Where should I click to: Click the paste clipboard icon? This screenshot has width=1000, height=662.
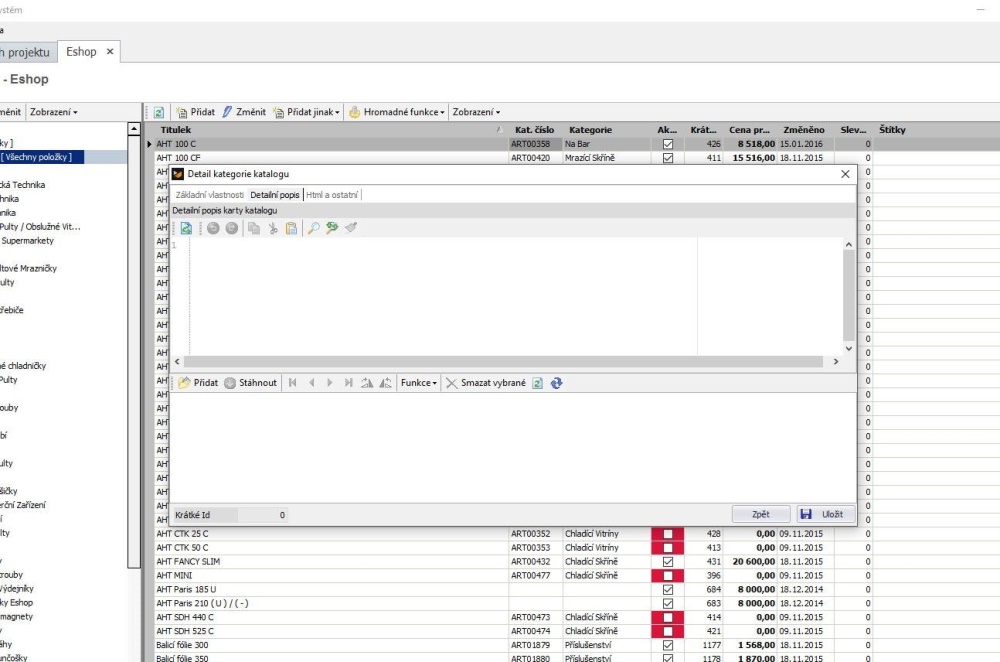291,228
